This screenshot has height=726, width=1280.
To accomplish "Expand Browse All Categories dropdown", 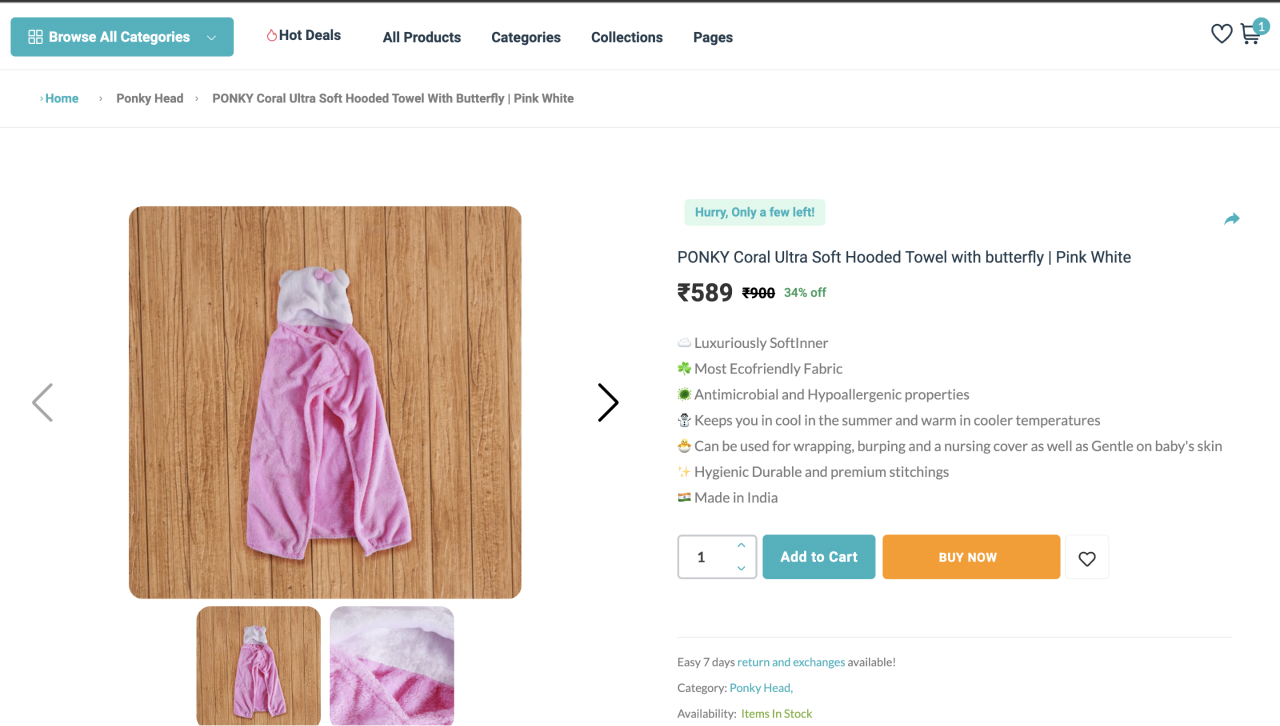I will (211, 37).
